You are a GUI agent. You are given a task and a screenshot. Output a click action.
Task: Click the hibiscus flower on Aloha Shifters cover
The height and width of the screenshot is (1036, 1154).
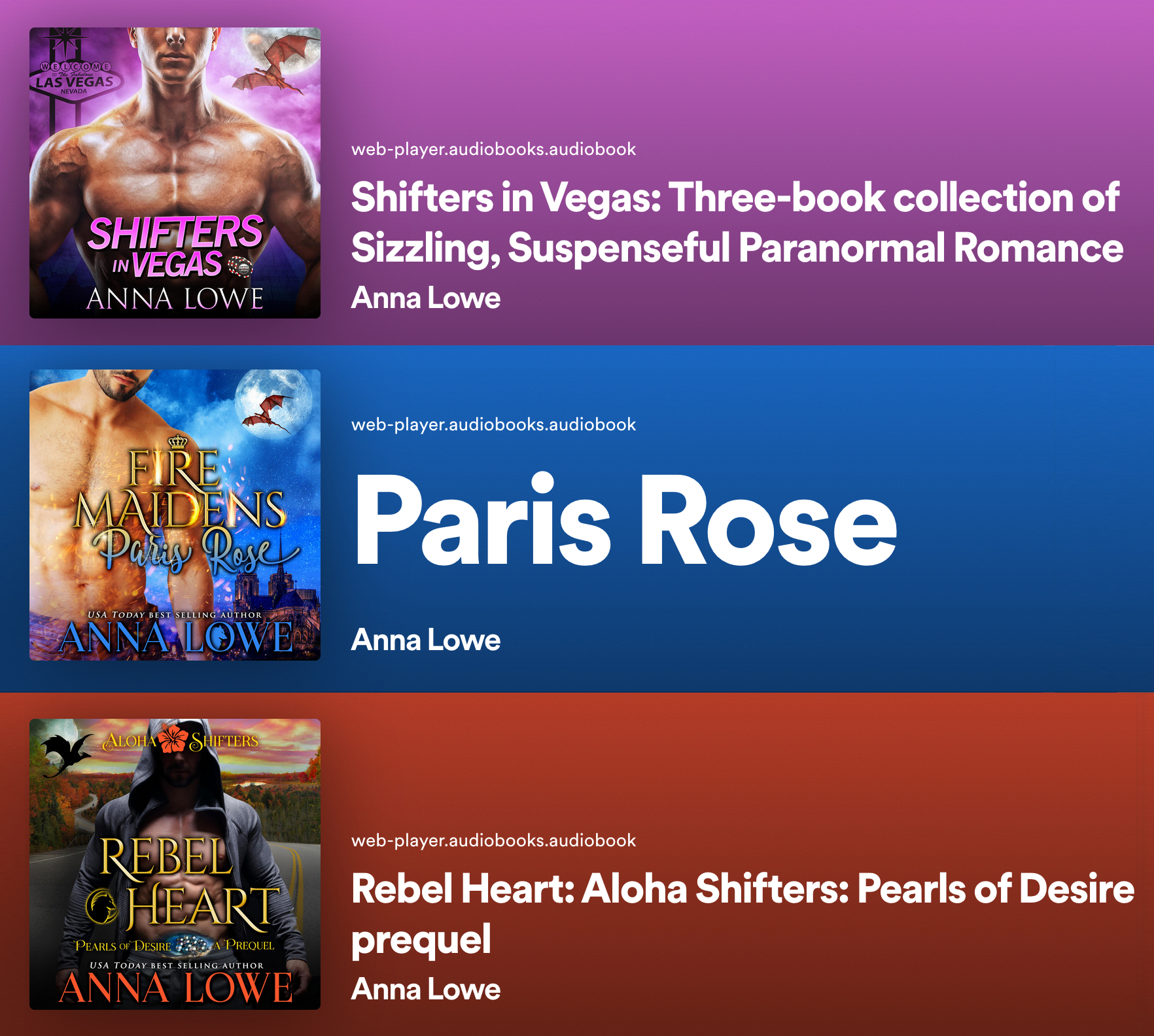click(173, 738)
